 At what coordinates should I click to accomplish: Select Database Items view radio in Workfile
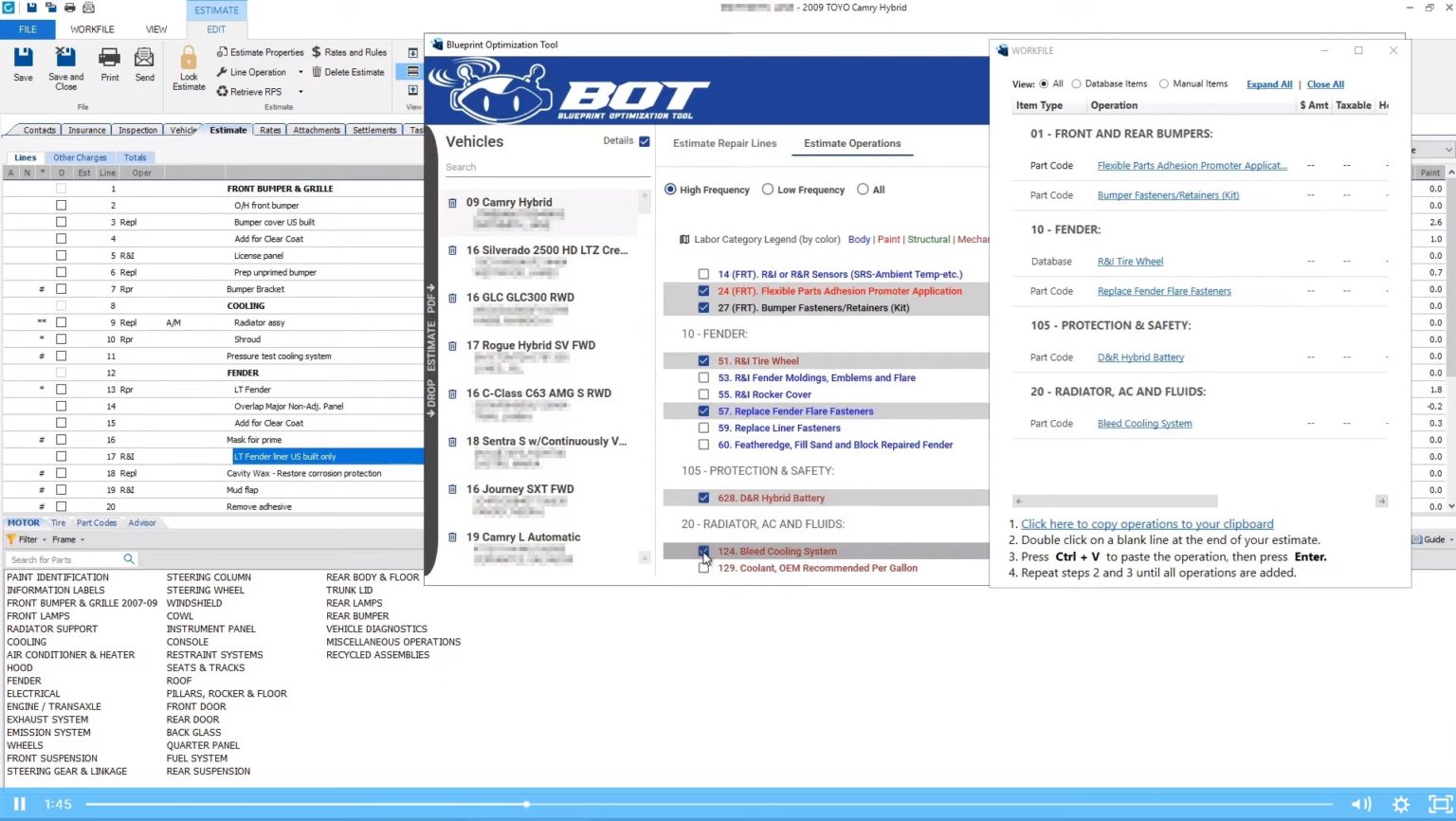click(1076, 84)
